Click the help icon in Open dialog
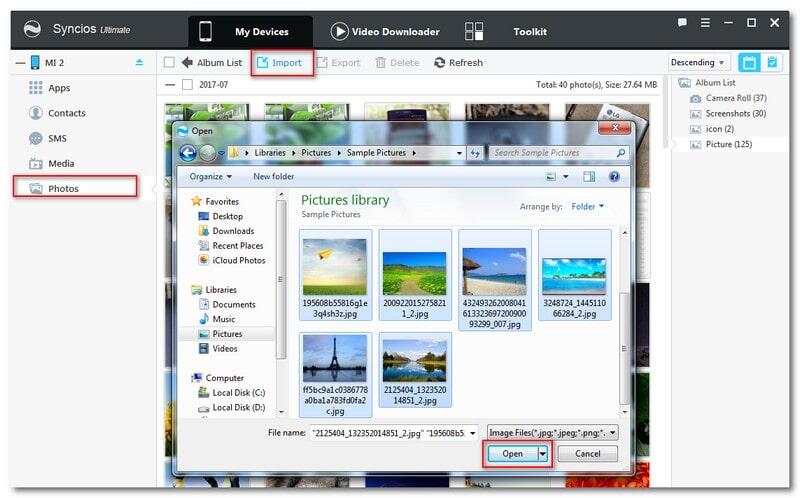800x498 pixels. click(x=614, y=176)
